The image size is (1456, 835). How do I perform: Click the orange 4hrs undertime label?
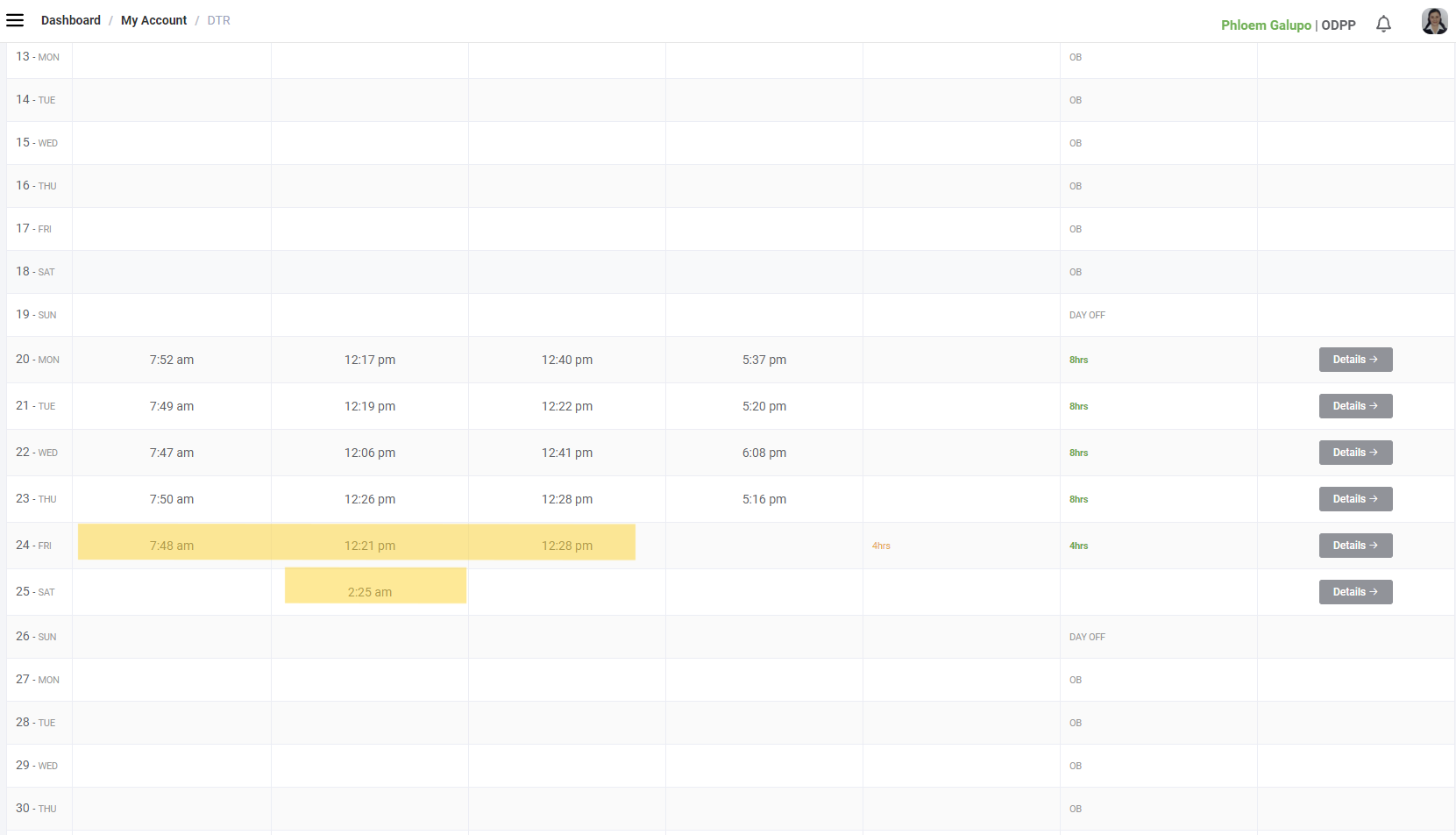point(881,546)
